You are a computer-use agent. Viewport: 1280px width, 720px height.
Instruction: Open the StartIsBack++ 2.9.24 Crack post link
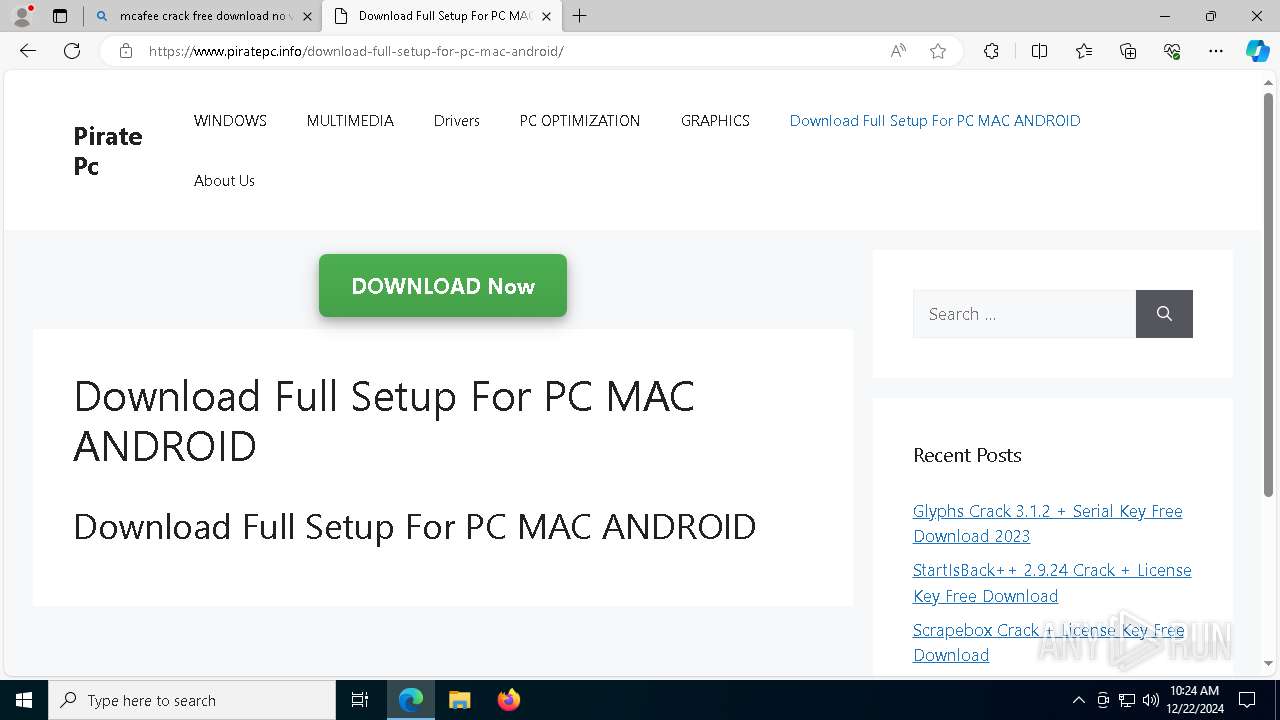[x=1052, y=583]
